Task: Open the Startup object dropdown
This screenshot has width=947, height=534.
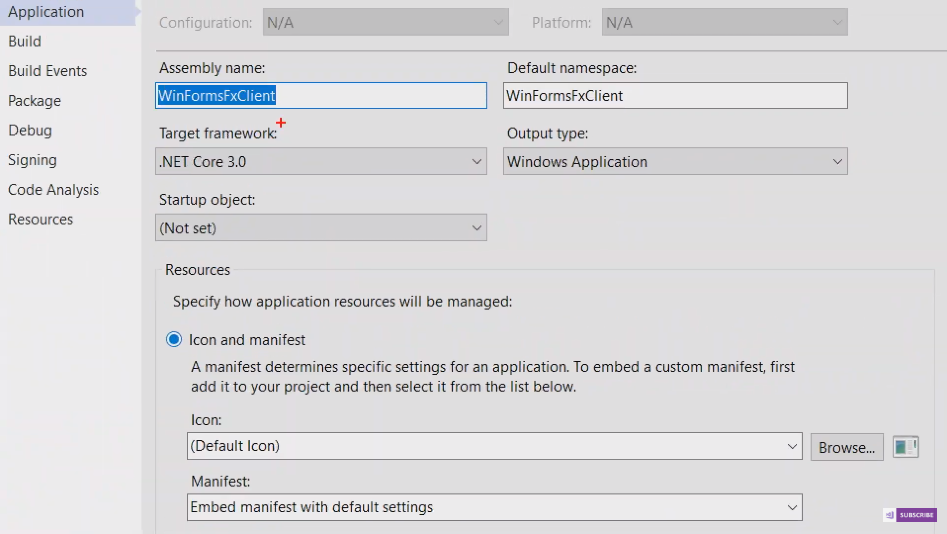Action: [321, 228]
